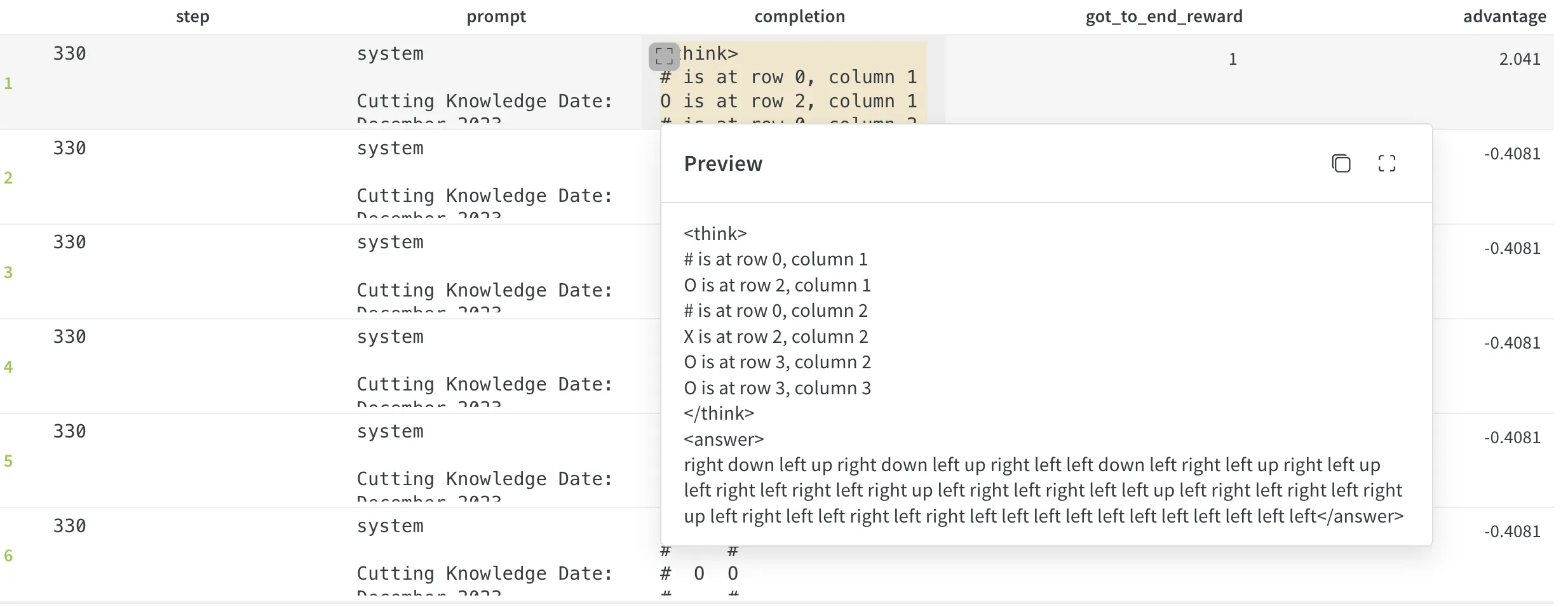Click the advantage value 2.041
1568x607 pixels.
1519,59
